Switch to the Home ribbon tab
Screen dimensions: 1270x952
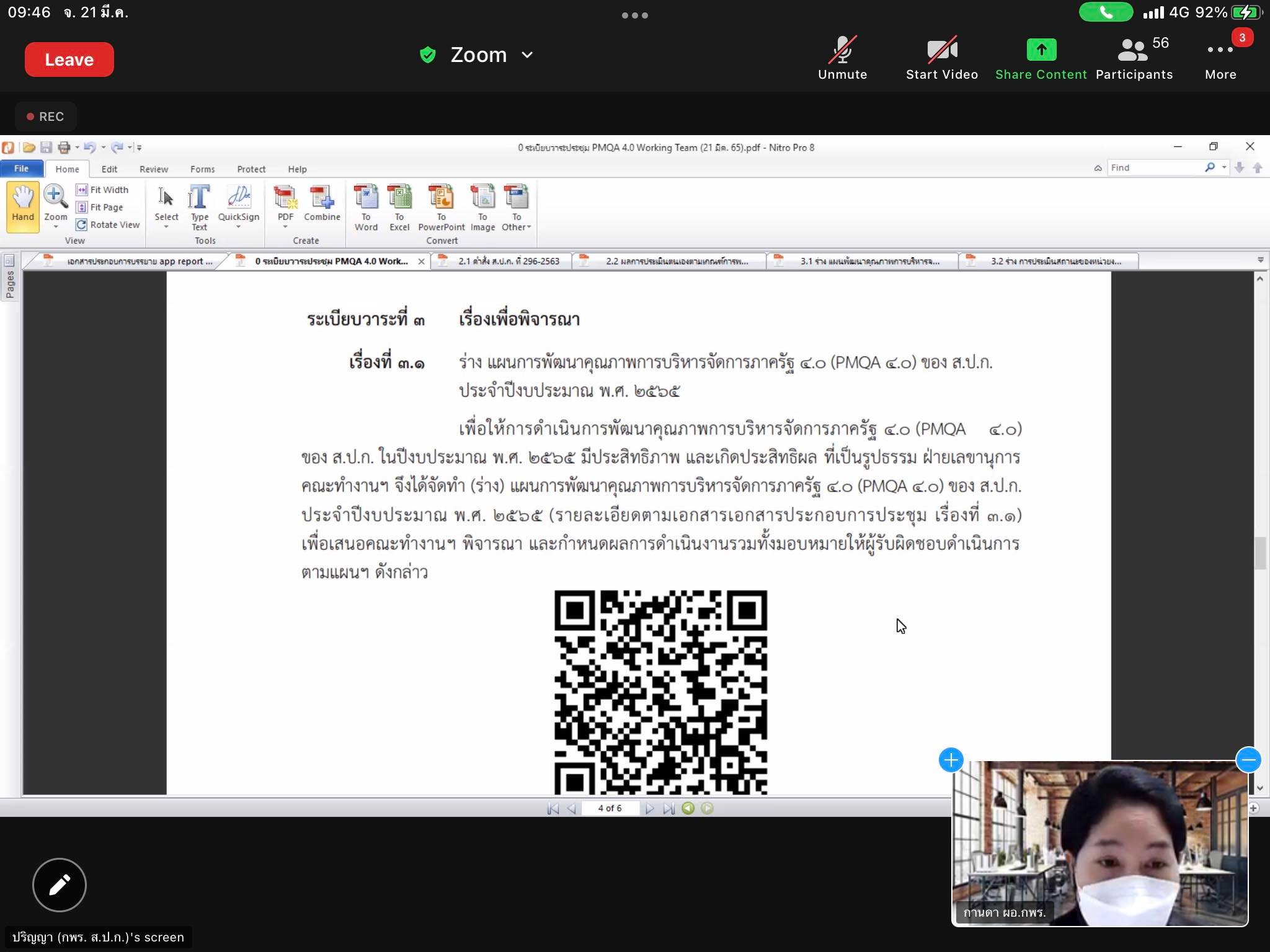[x=67, y=169]
